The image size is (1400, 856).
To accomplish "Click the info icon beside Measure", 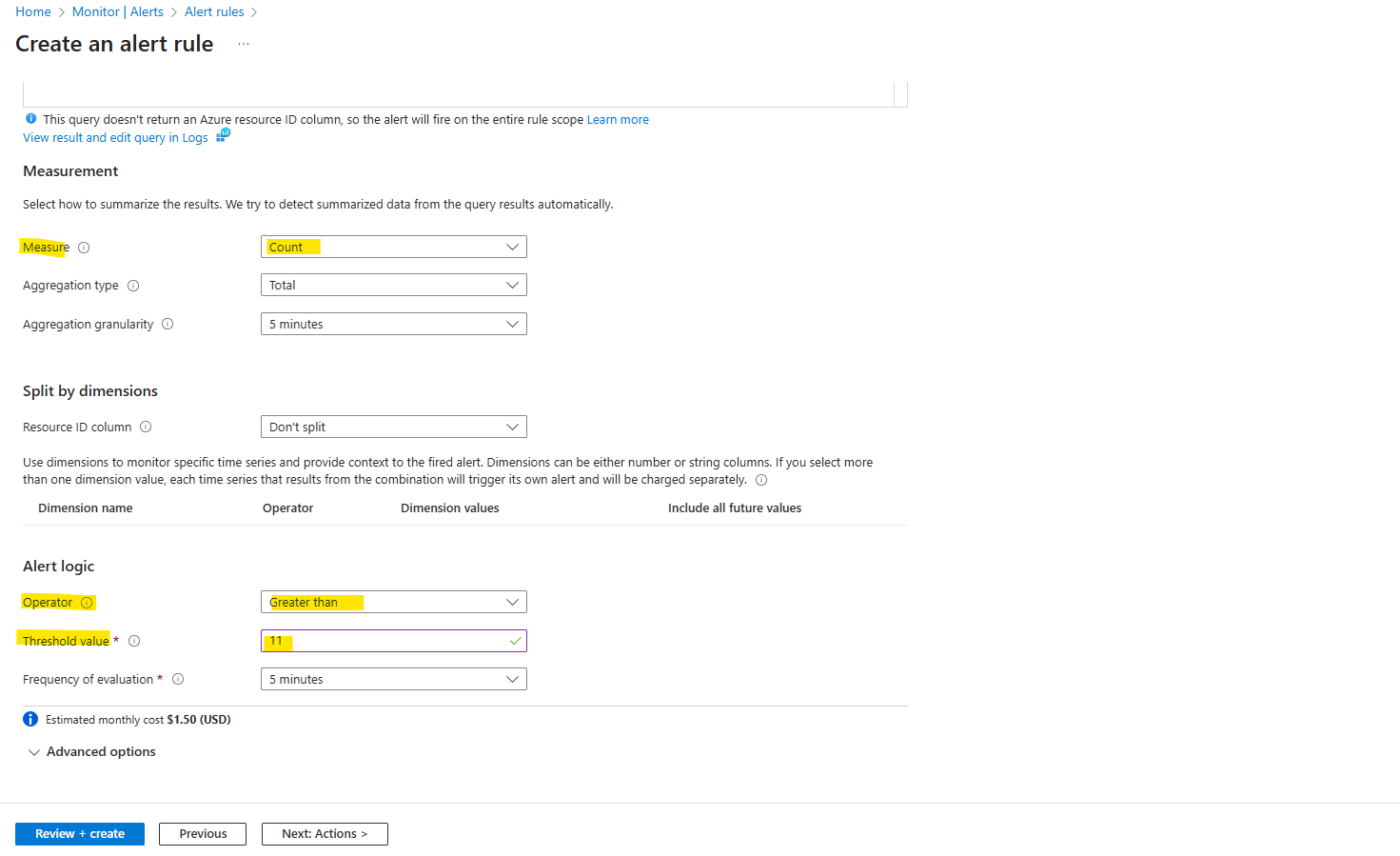I will point(84,248).
